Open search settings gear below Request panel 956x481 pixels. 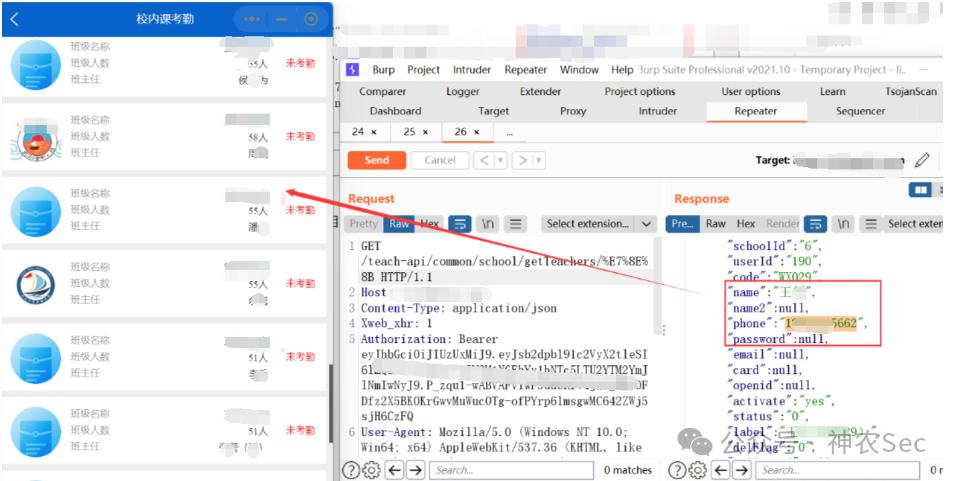[x=371, y=470]
